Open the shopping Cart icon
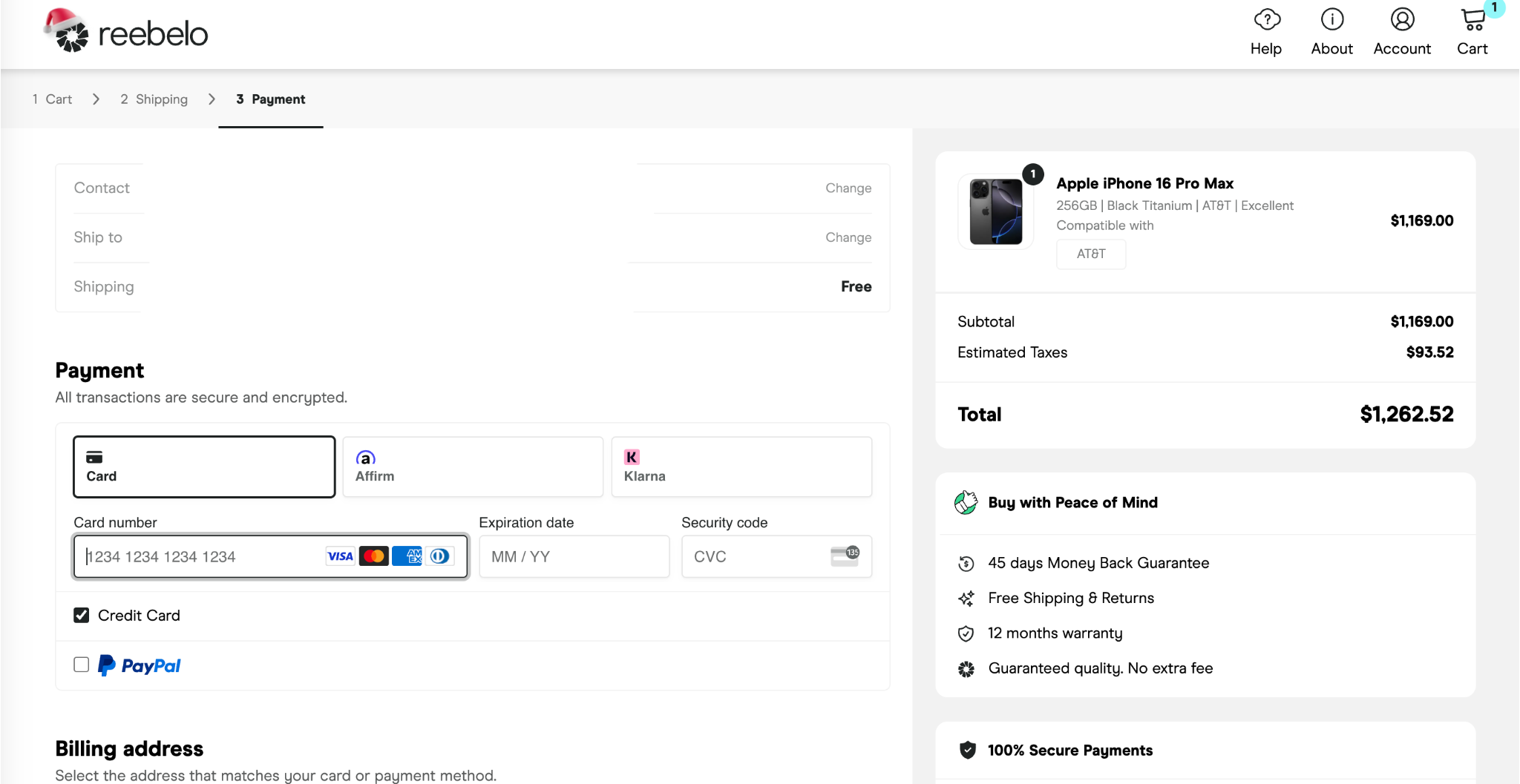Viewport: 1520px width, 784px height. tap(1472, 20)
